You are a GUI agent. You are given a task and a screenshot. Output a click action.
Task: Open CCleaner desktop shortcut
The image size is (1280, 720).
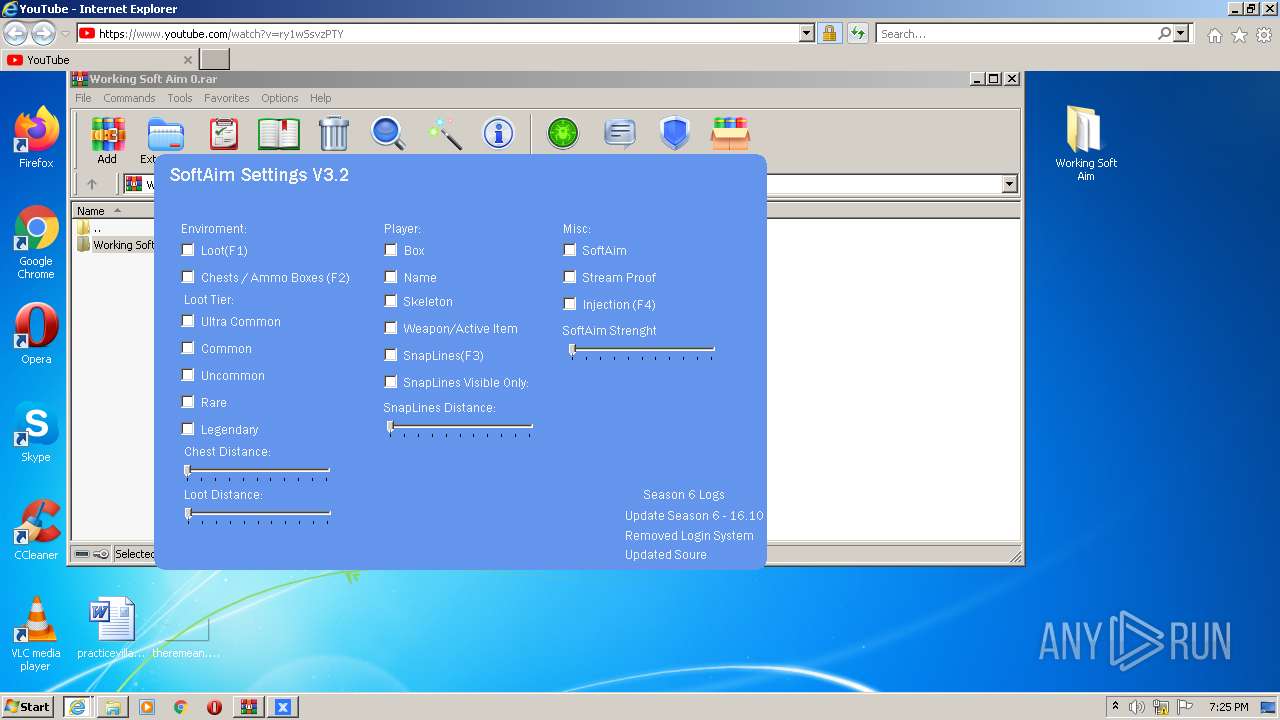click(x=36, y=530)
